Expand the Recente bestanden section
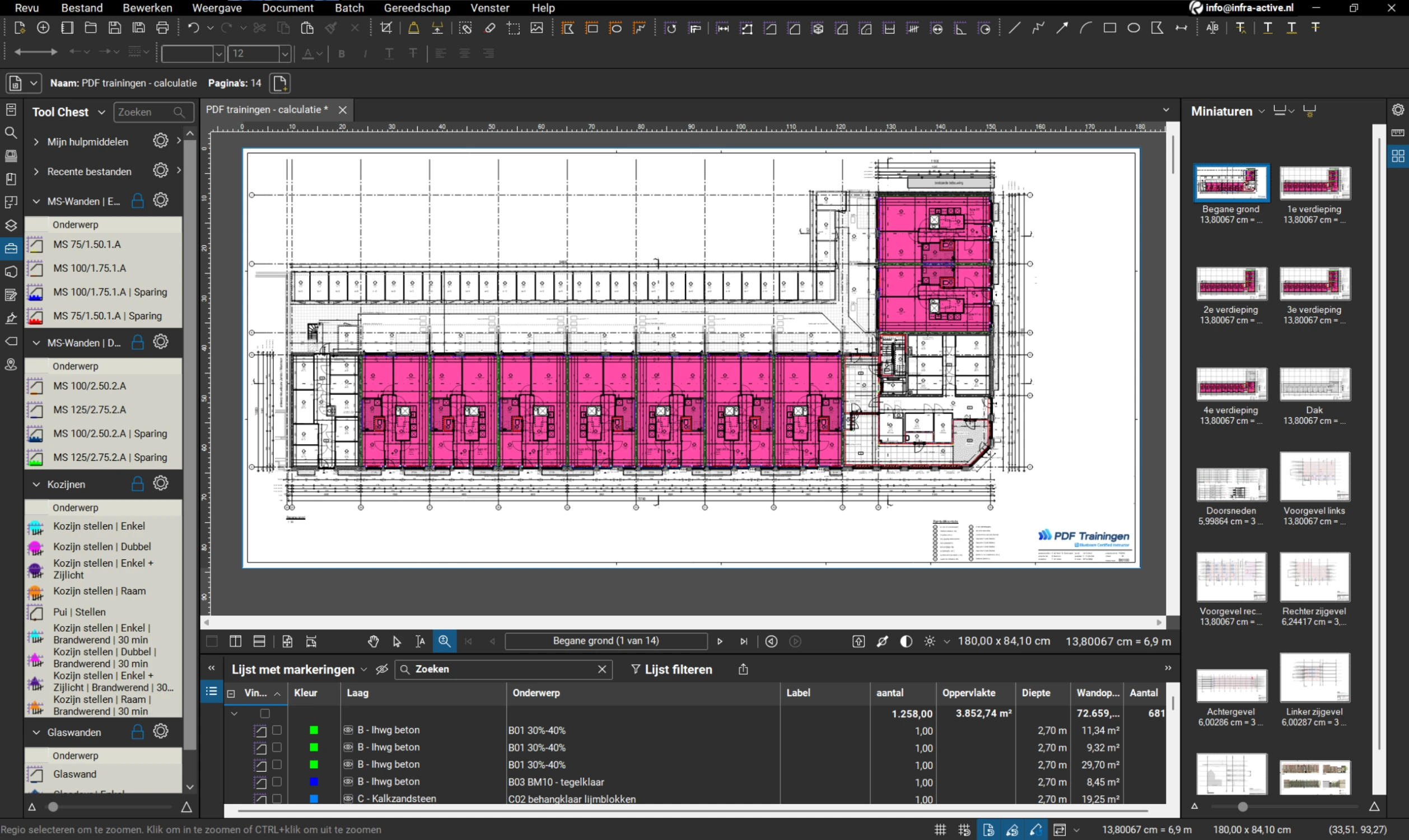This screenshot has width=1409, height=840. click(x=36, y=171)
